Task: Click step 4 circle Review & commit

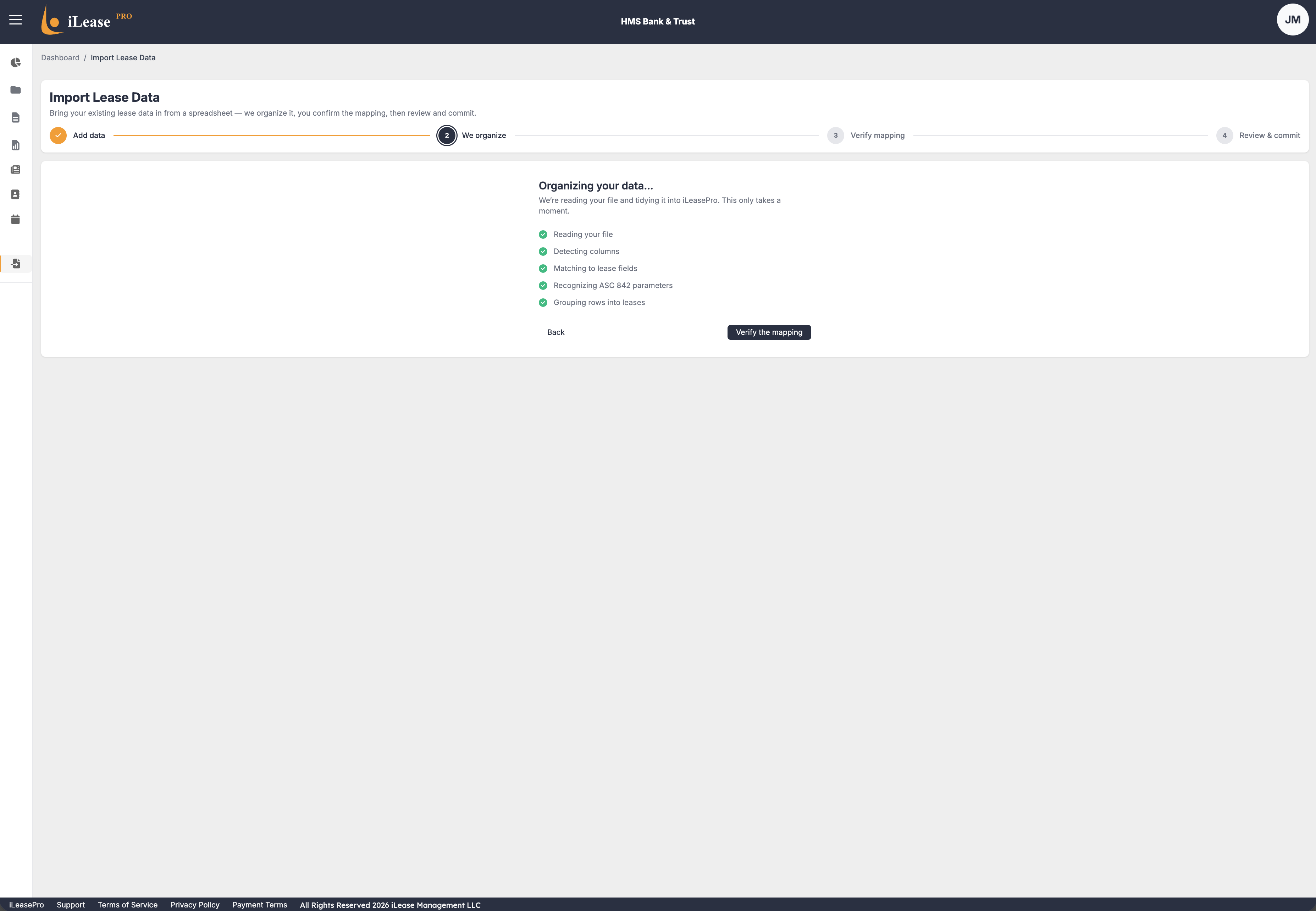Action: (x=1224, y=135)
